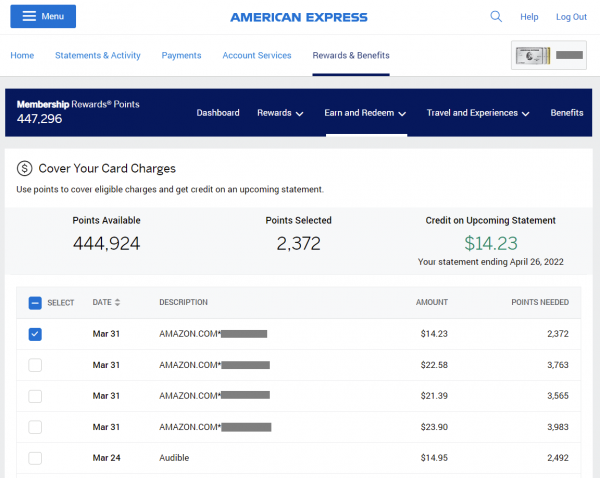Toggle the select-all checkbox in header
The width and height of the screenshot is (600, 478).
point(35,303)
